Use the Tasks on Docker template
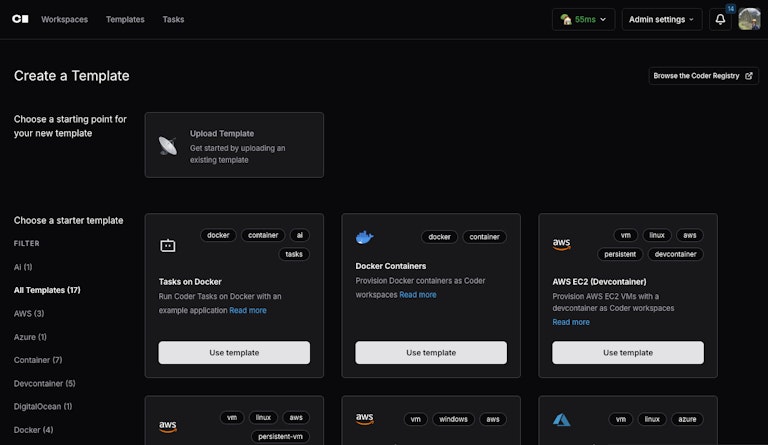This screenshot has height=445, width=768. coord(234,352)
